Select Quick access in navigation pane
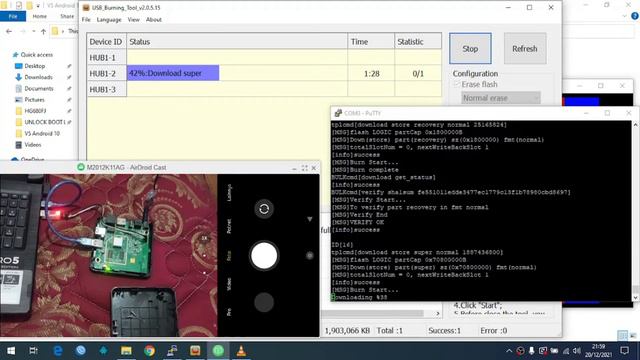This screenshot has height=360, width=640. pos(36,55)
